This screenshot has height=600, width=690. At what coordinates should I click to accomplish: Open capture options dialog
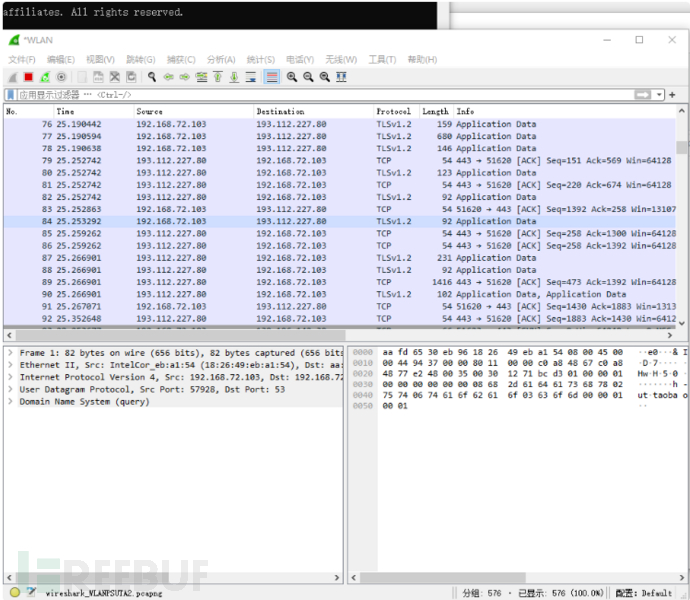point(62,77)
